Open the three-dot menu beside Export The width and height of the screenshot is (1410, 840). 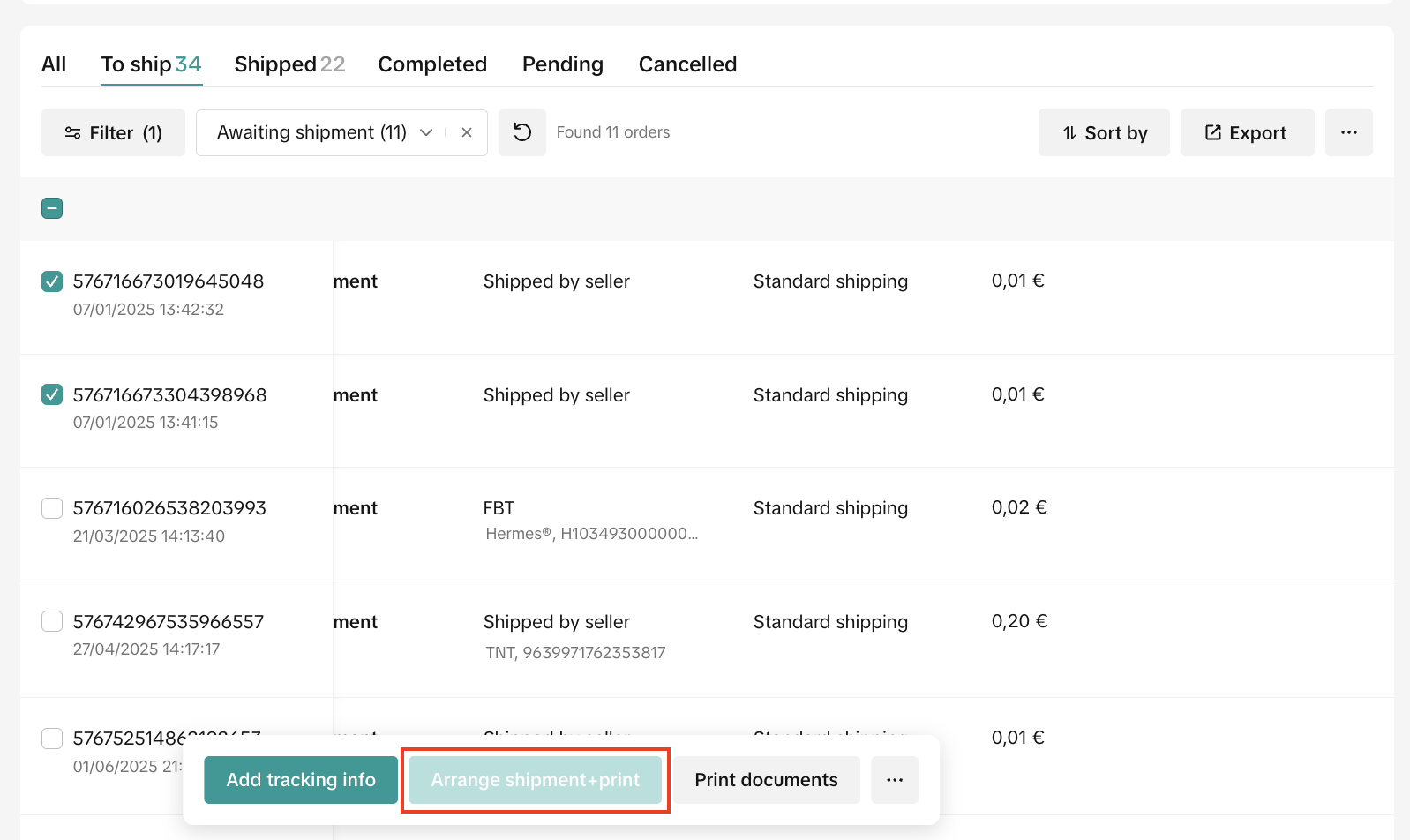(x=1348, y=132)
